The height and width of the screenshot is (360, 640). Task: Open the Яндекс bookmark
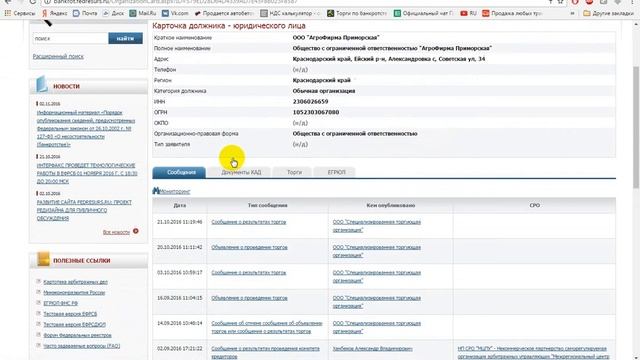(55, 13)
